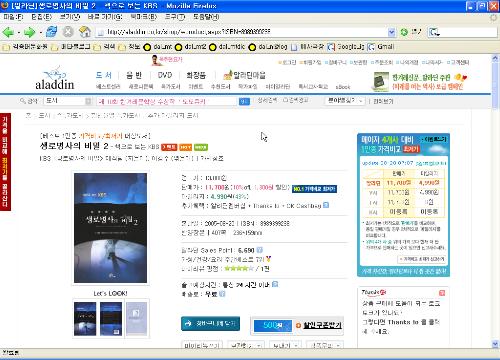Open the Google bookmark in the bookmarks toolbar
The height and width of the screenshot is (360, 500).
(346, 47)
